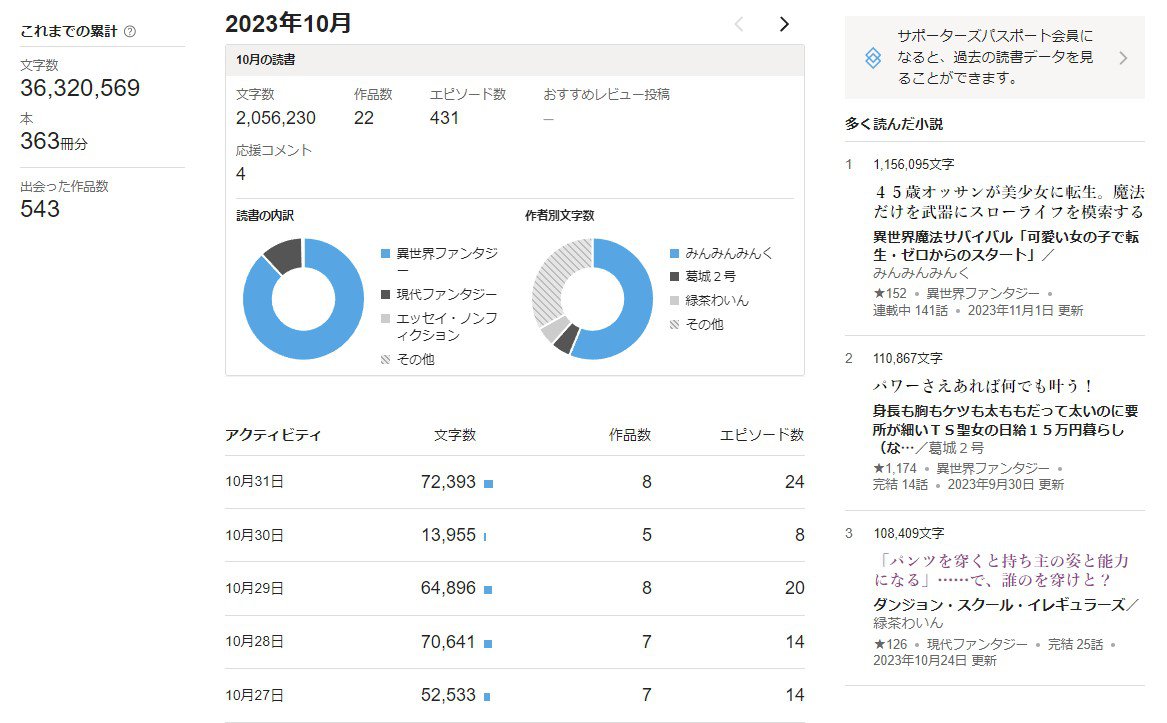This screenshot has height=723, width=1167.
Task: Select the 10月31日 activity row
Action: click(x=514, y=482)
